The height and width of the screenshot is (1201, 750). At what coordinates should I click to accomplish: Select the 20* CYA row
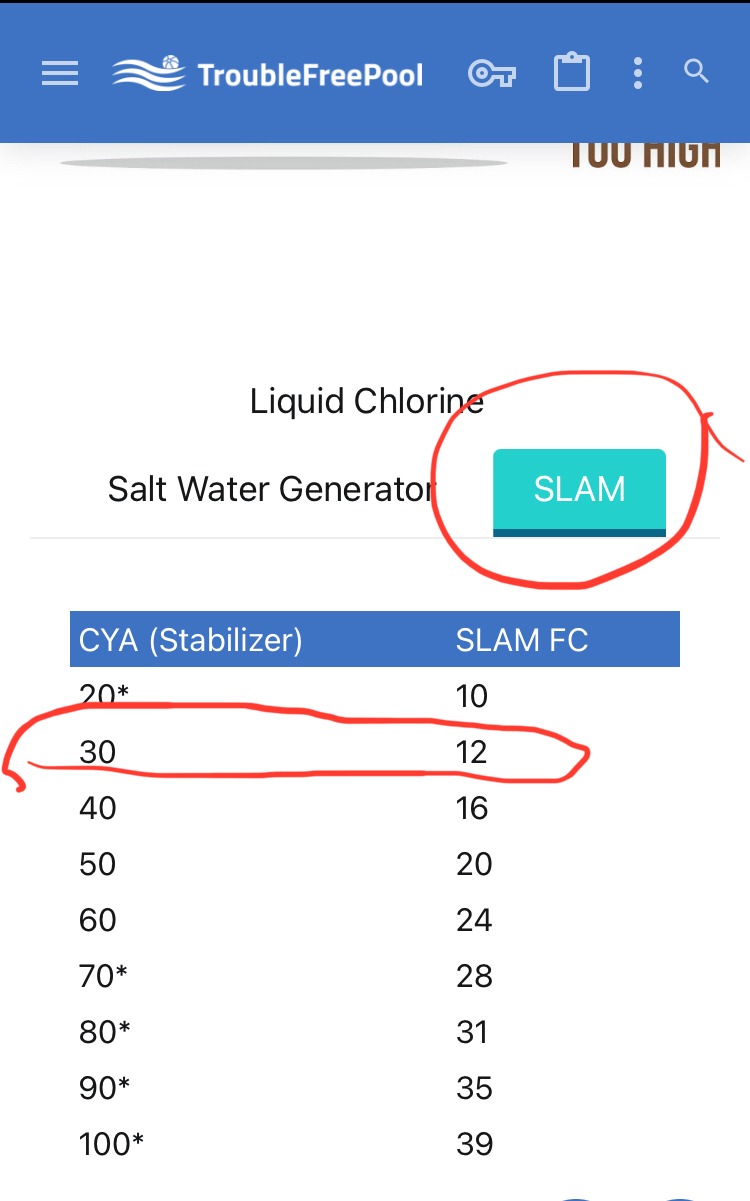(x=375, y=696)
